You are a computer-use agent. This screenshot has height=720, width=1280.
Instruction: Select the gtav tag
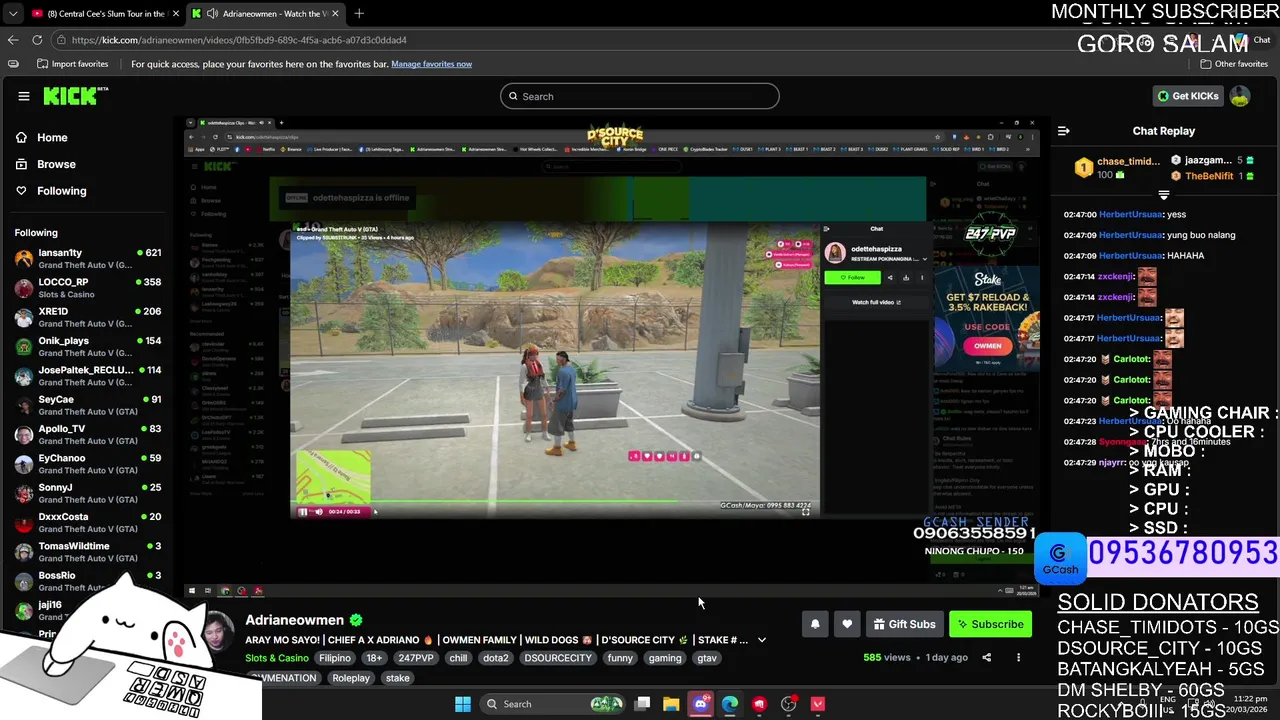[x=707, y=658]
